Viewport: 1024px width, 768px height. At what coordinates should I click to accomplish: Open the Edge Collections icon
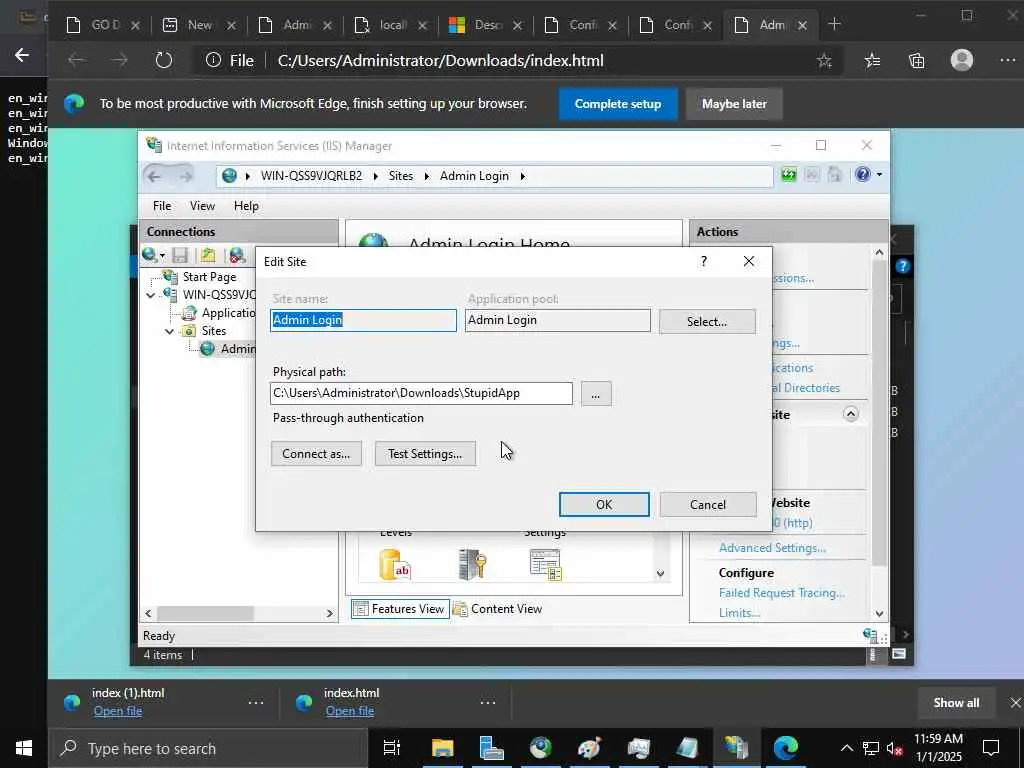pos(916,61)
